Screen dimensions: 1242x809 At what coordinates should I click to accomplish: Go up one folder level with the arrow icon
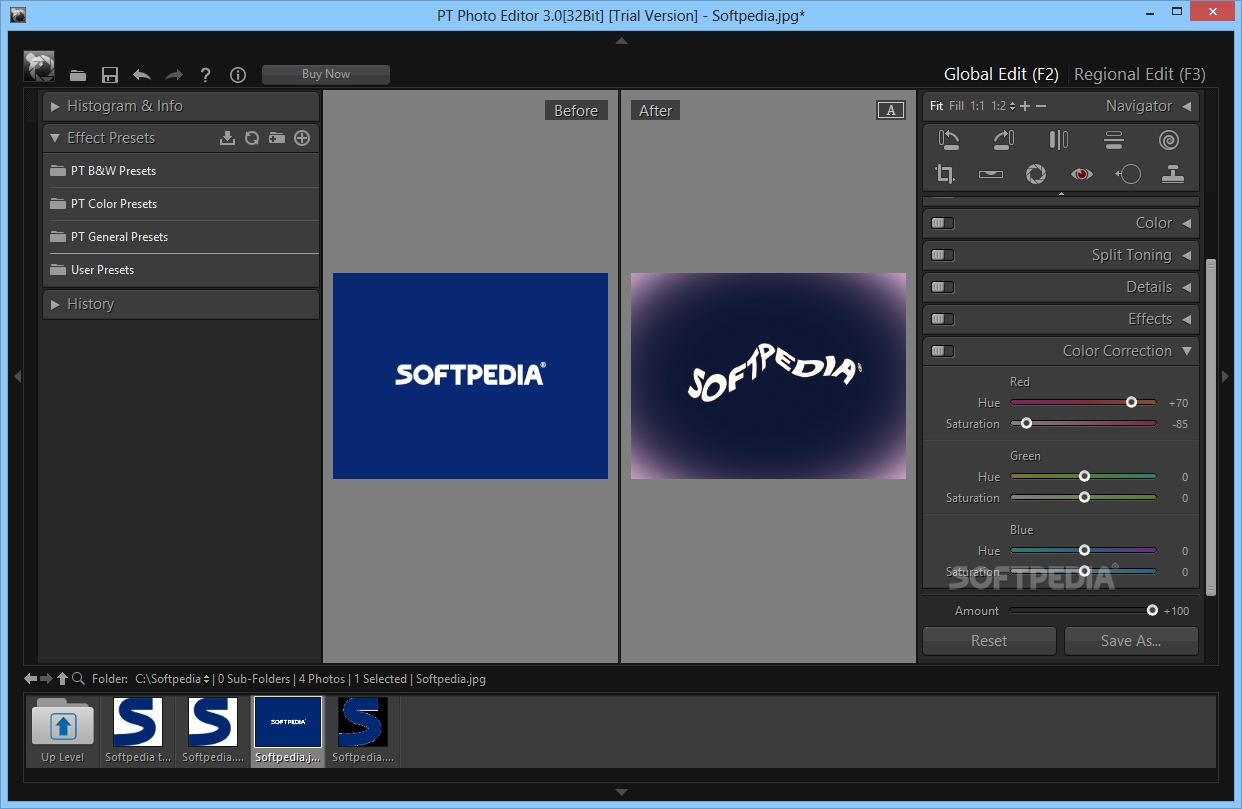pyautogui.click(x=62, y=678)
